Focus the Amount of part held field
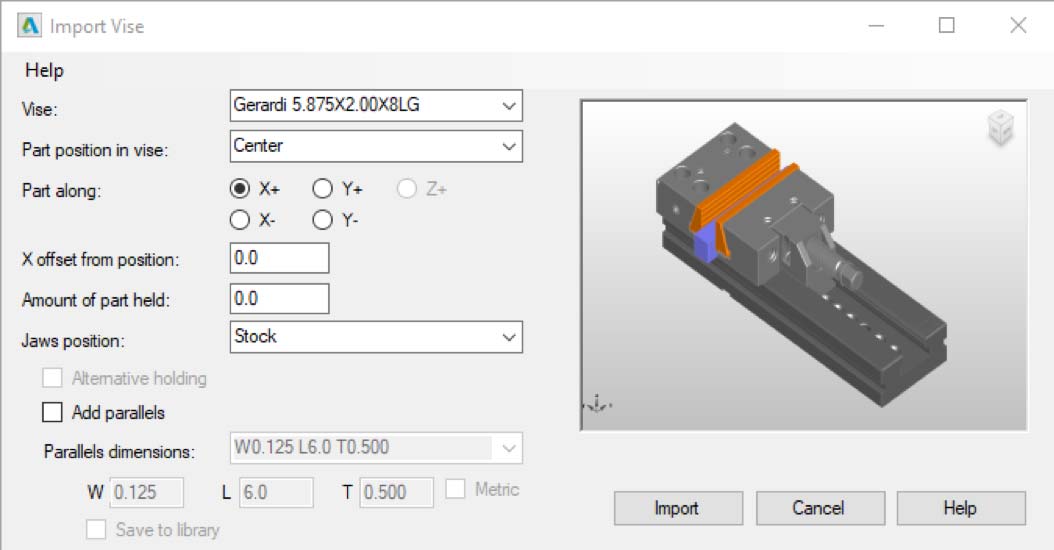The width and height of the screenshot is (1054, 550). tap(279, 298)
